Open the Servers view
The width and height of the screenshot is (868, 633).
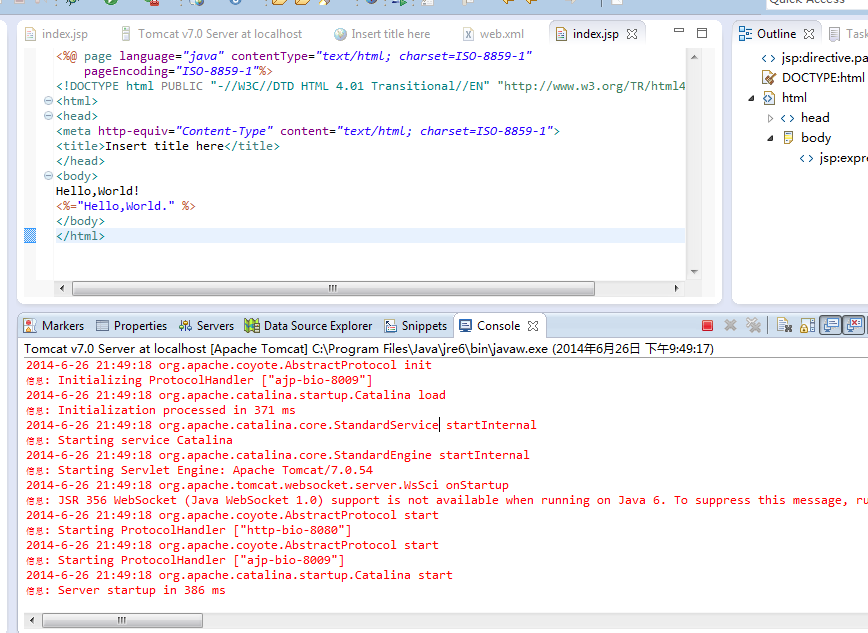pyautogui.click(x=206, y=326)
